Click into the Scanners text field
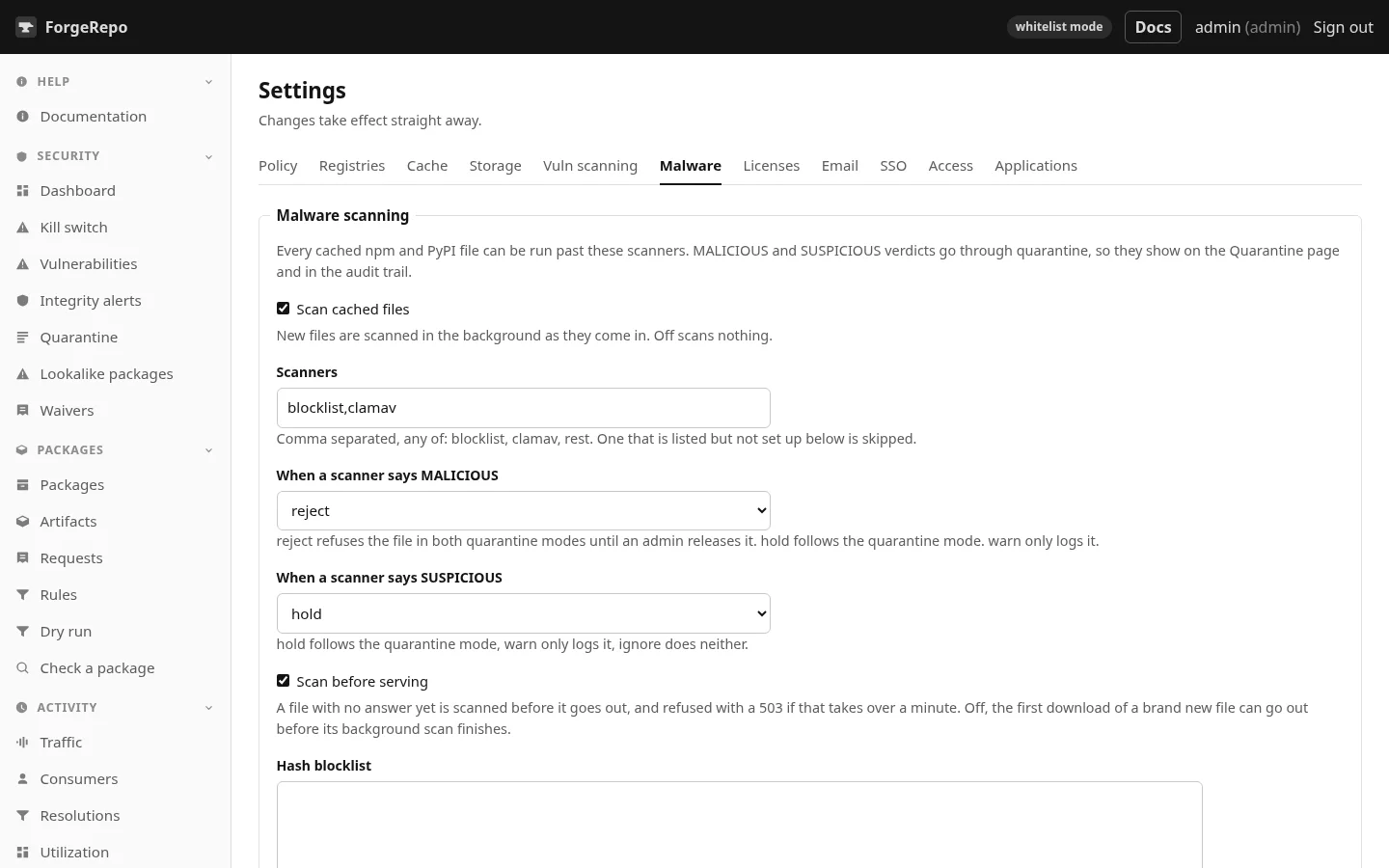Viewport: 1389px width, 868px height. (x=524, y=408)
